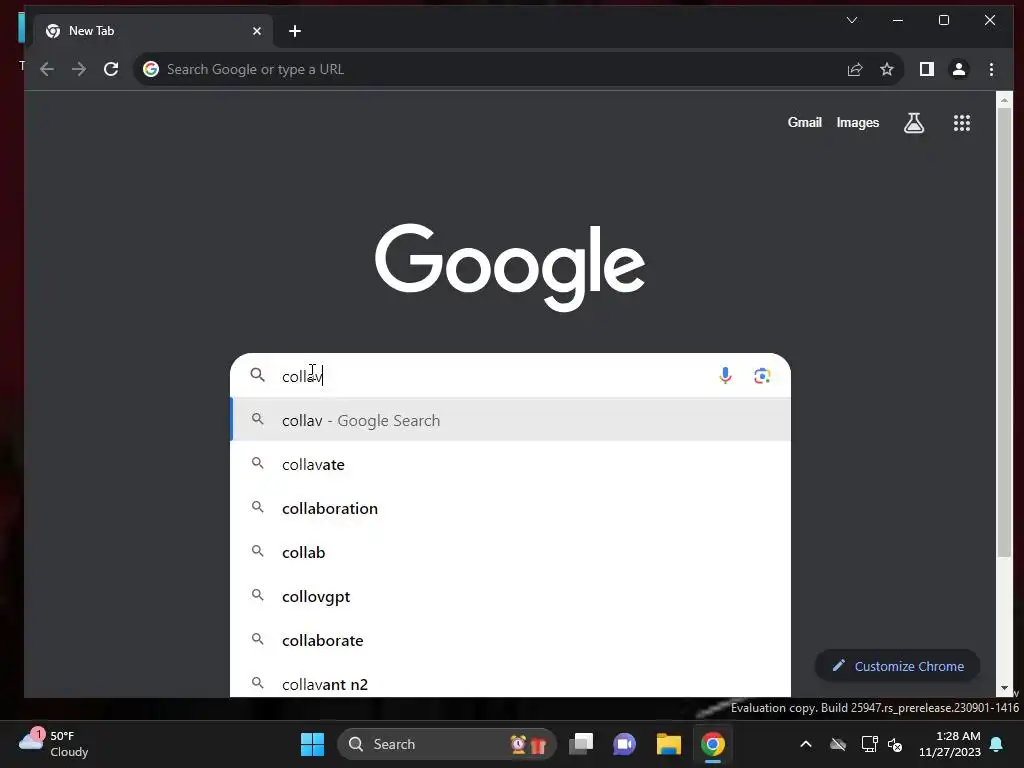Click the Share this page icon
This screenshot has height=768, width=1024.
tap(855, 69)
